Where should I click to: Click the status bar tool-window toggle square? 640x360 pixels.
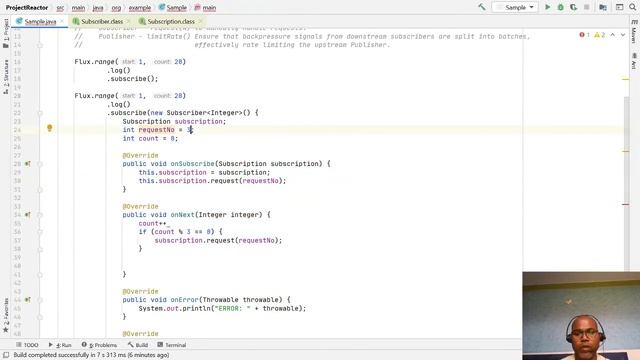(x=6, y=355)
